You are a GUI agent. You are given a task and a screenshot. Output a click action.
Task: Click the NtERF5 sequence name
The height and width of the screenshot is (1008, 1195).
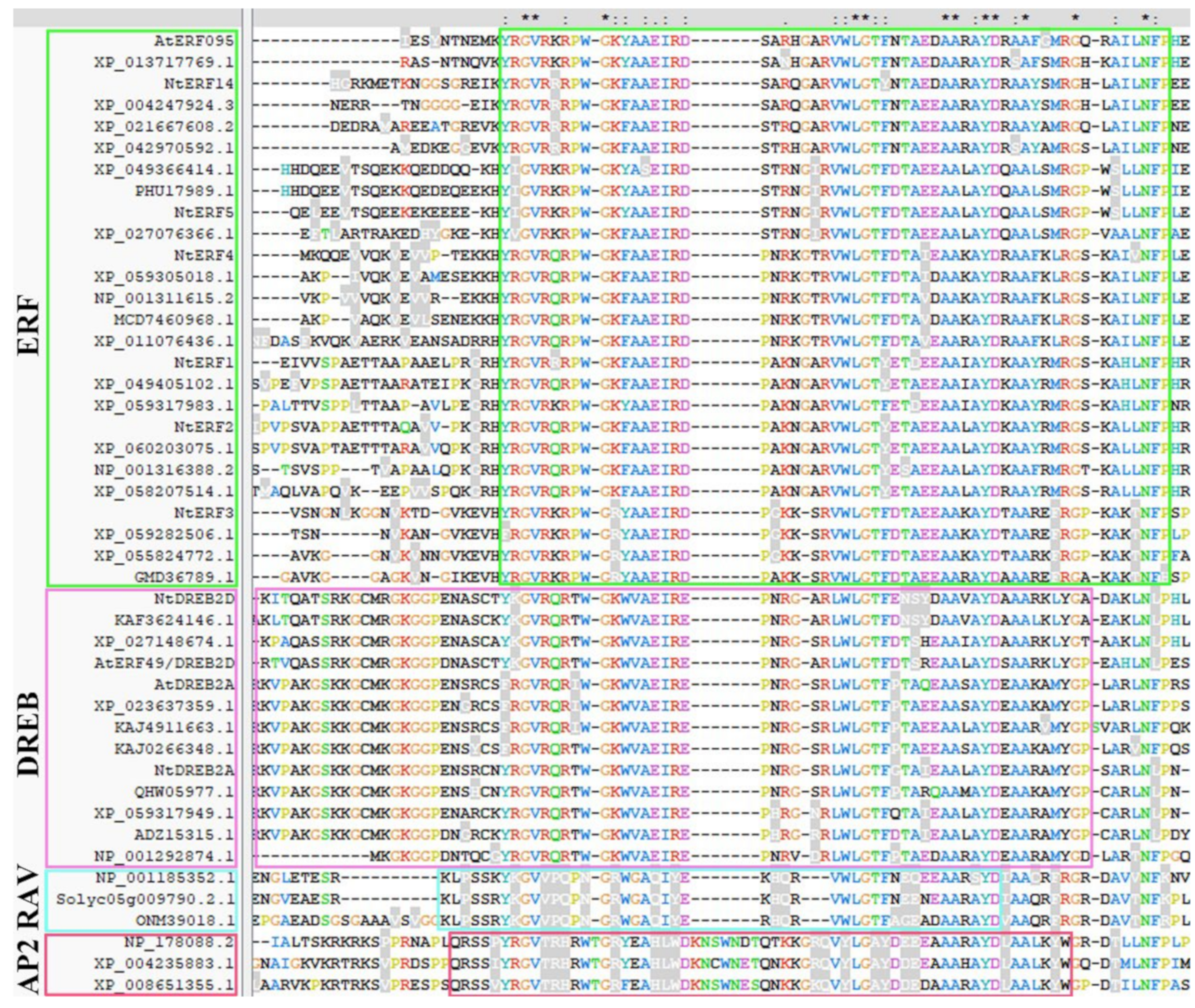[x=204, y=212]
